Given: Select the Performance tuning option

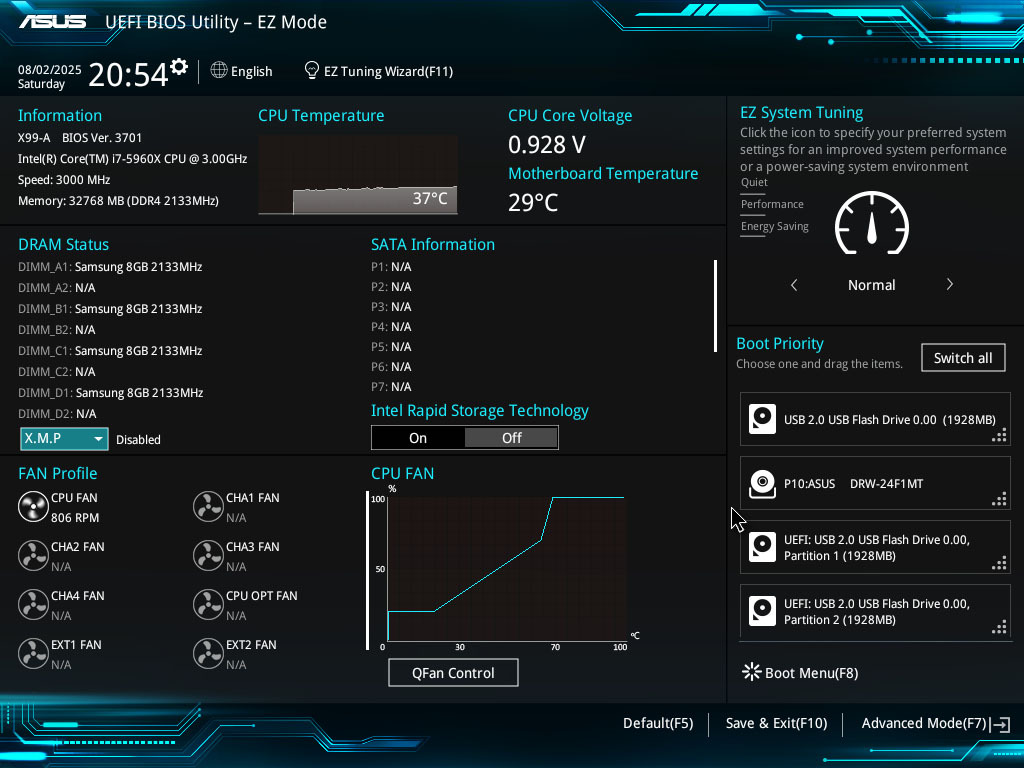Looking at the screenshot, I should (772, 204).
